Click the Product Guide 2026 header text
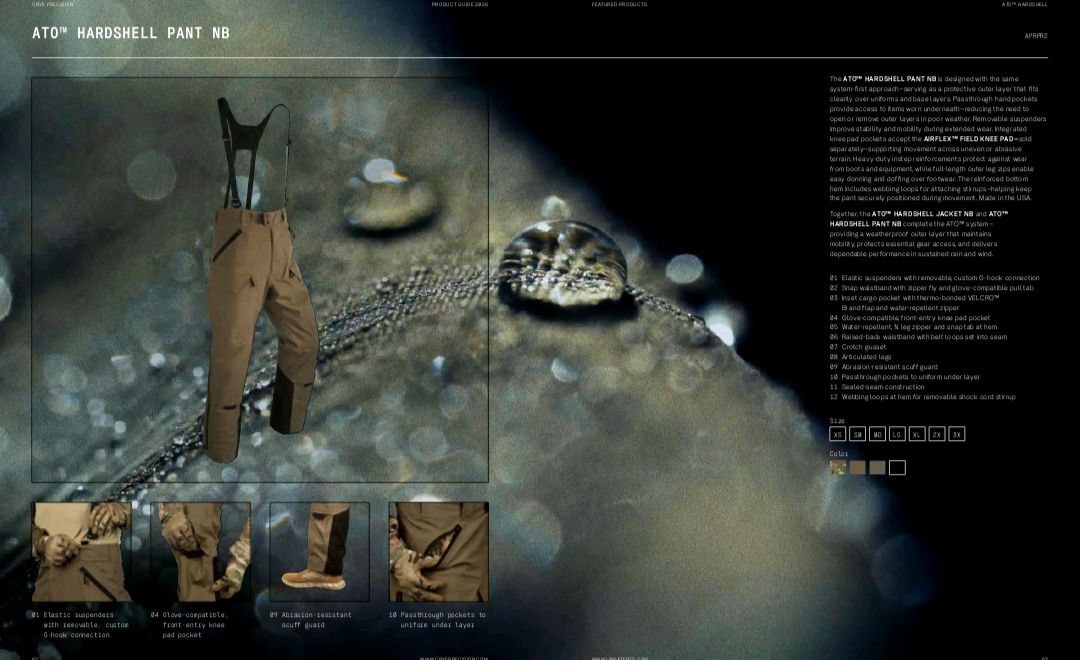Viewport: 1080px width, 660px height. 460,4
